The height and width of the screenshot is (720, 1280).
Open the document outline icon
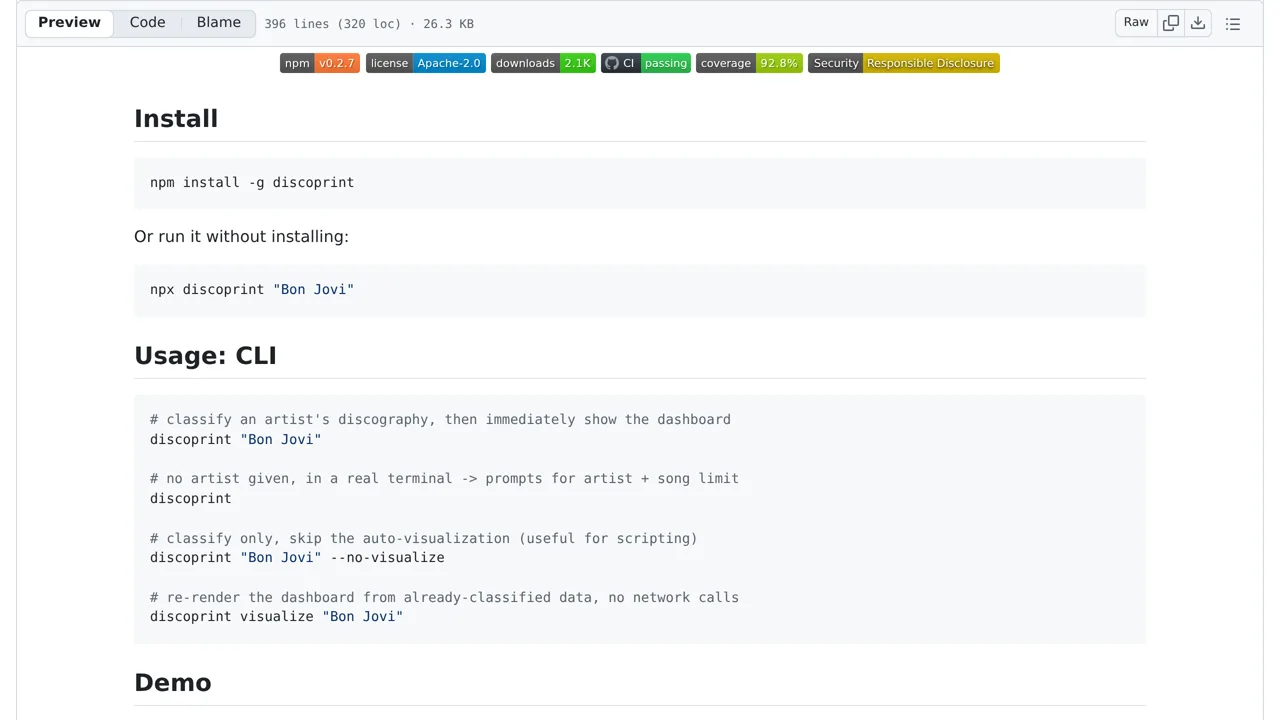pyautogui.click(x=1233, y=23)
